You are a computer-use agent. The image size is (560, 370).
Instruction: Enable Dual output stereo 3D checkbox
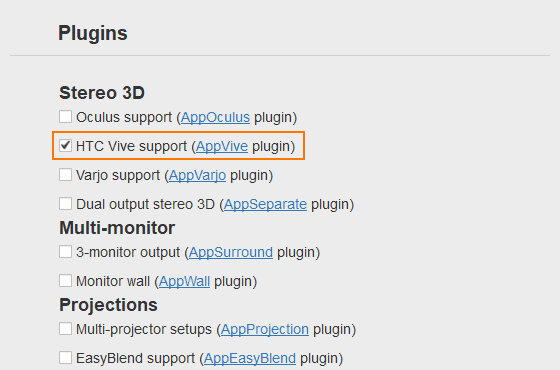click(x=65, y=204)
